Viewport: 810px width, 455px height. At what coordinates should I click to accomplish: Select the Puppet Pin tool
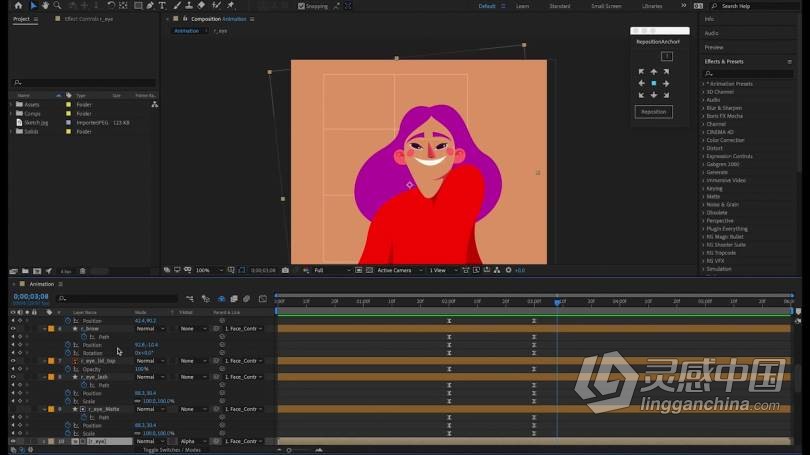point(230,6)
